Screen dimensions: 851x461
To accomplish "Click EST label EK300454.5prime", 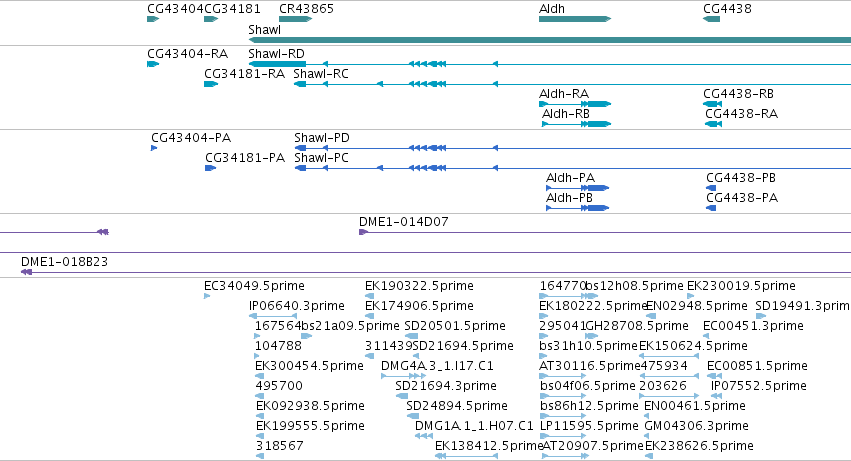I will (309, 367).
